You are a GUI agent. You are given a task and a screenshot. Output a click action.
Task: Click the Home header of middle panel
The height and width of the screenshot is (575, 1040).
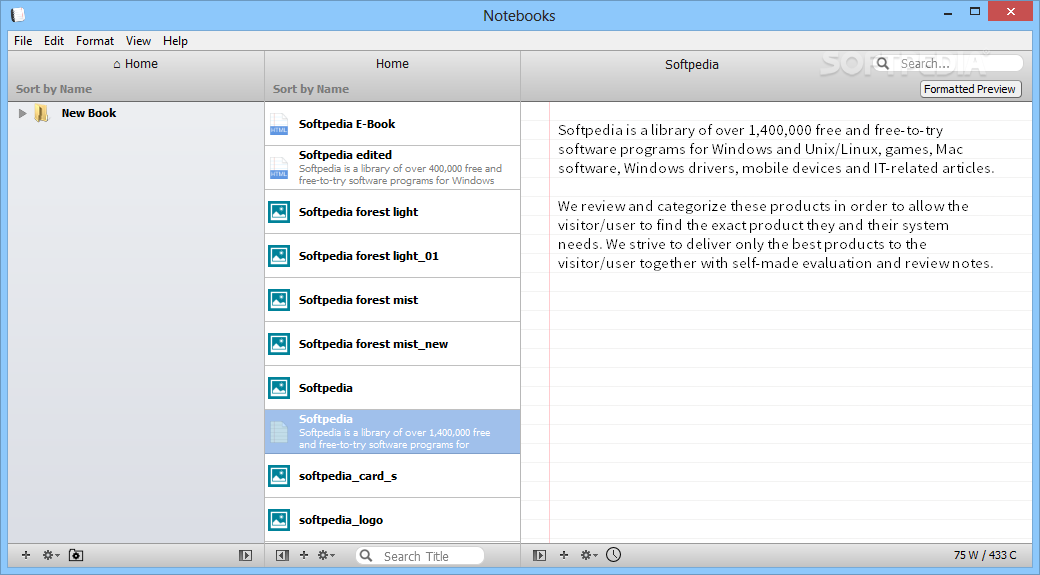(392, 64)
